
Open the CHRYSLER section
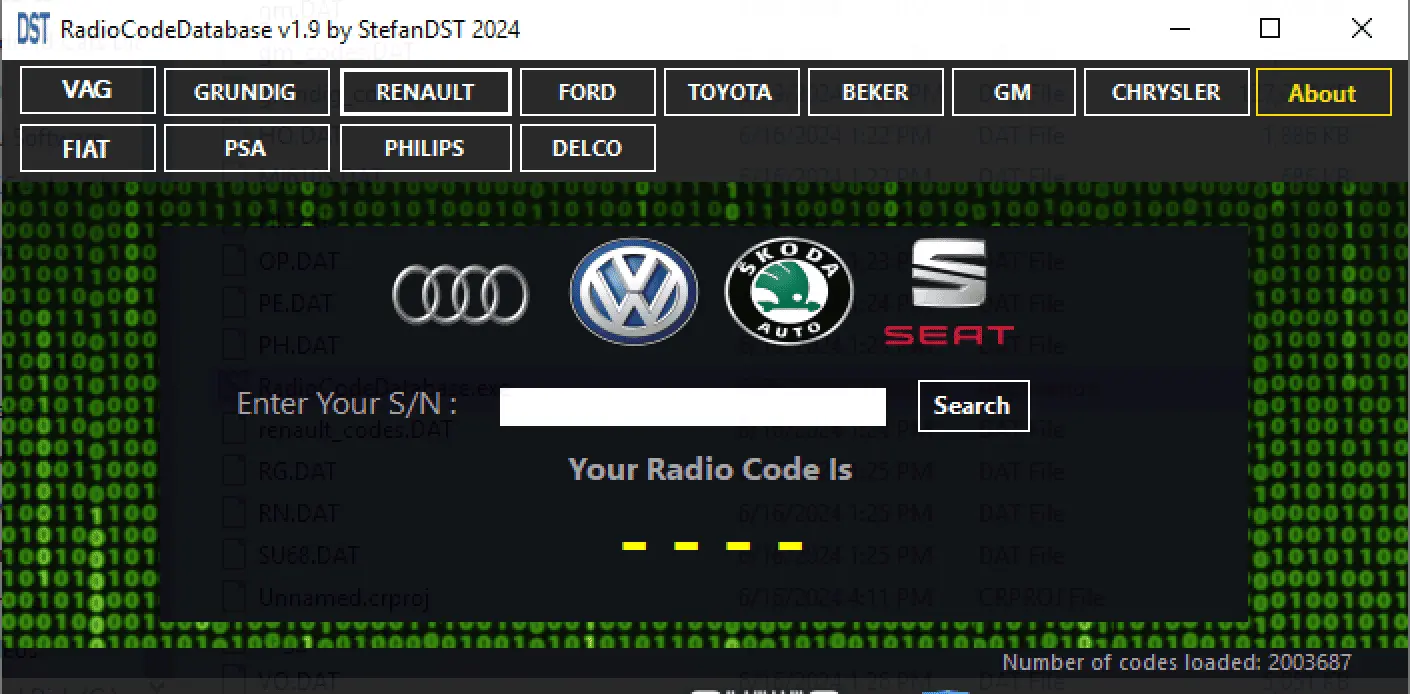tap(1166, 92)
